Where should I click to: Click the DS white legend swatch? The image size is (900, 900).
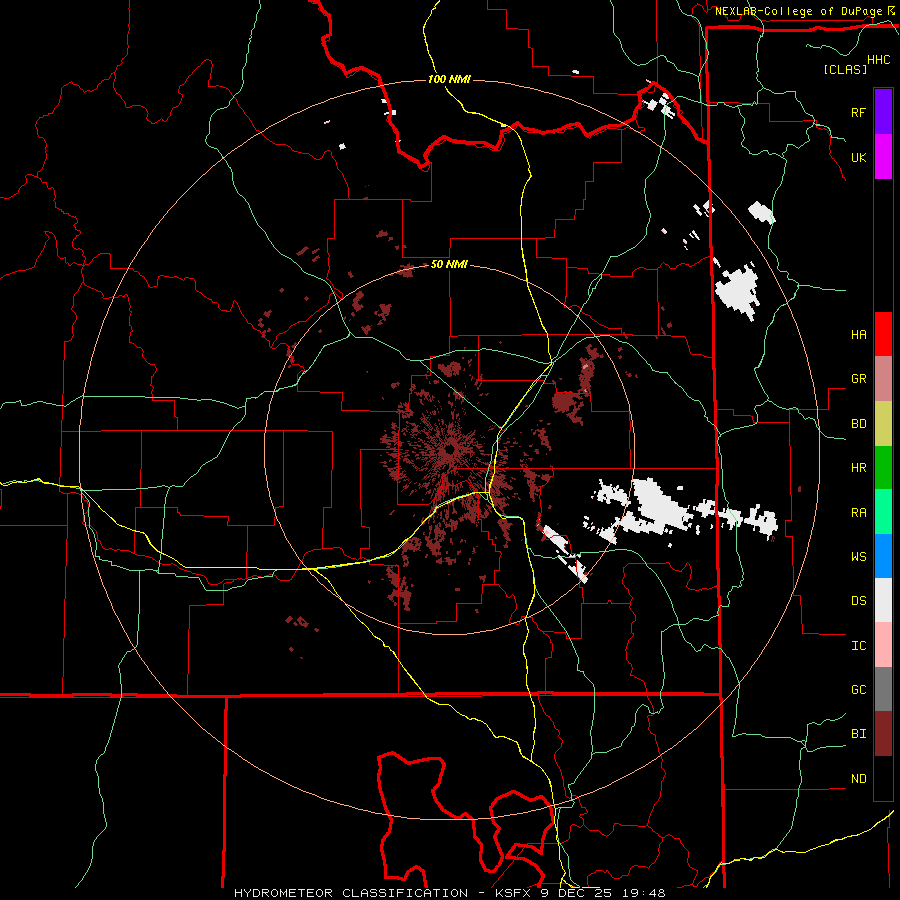[883, 600]
